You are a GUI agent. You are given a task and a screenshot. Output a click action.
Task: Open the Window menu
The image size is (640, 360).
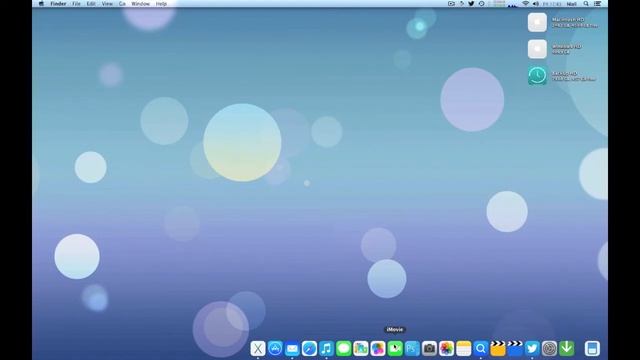140,4
